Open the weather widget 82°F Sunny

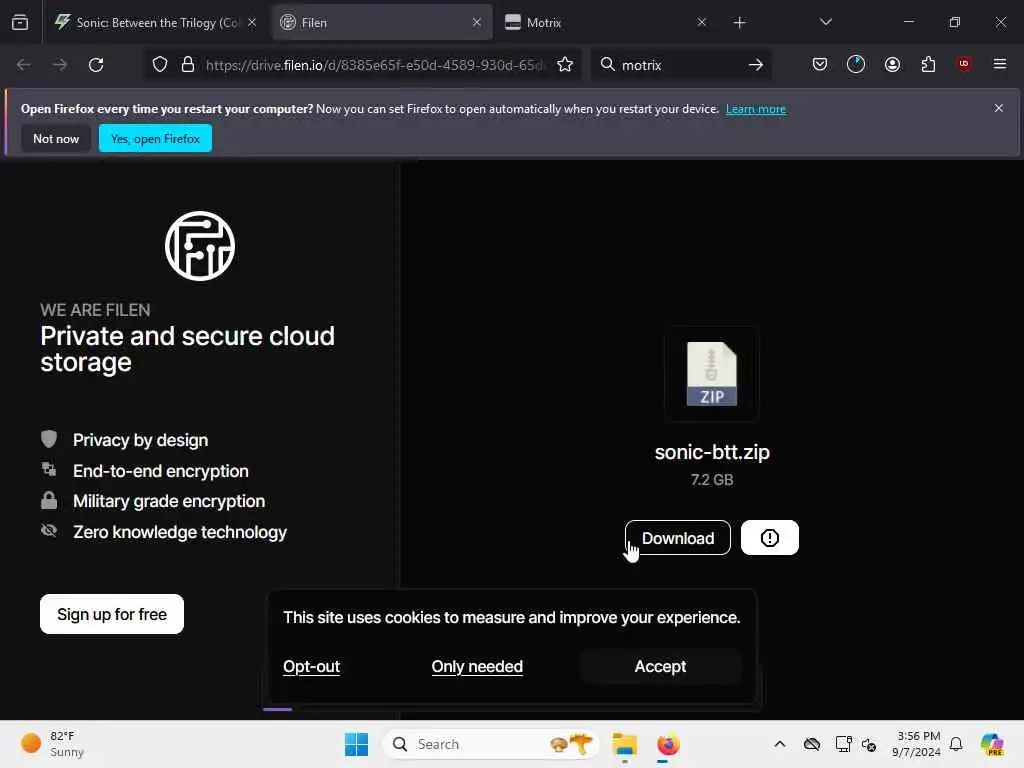[52, 744]
